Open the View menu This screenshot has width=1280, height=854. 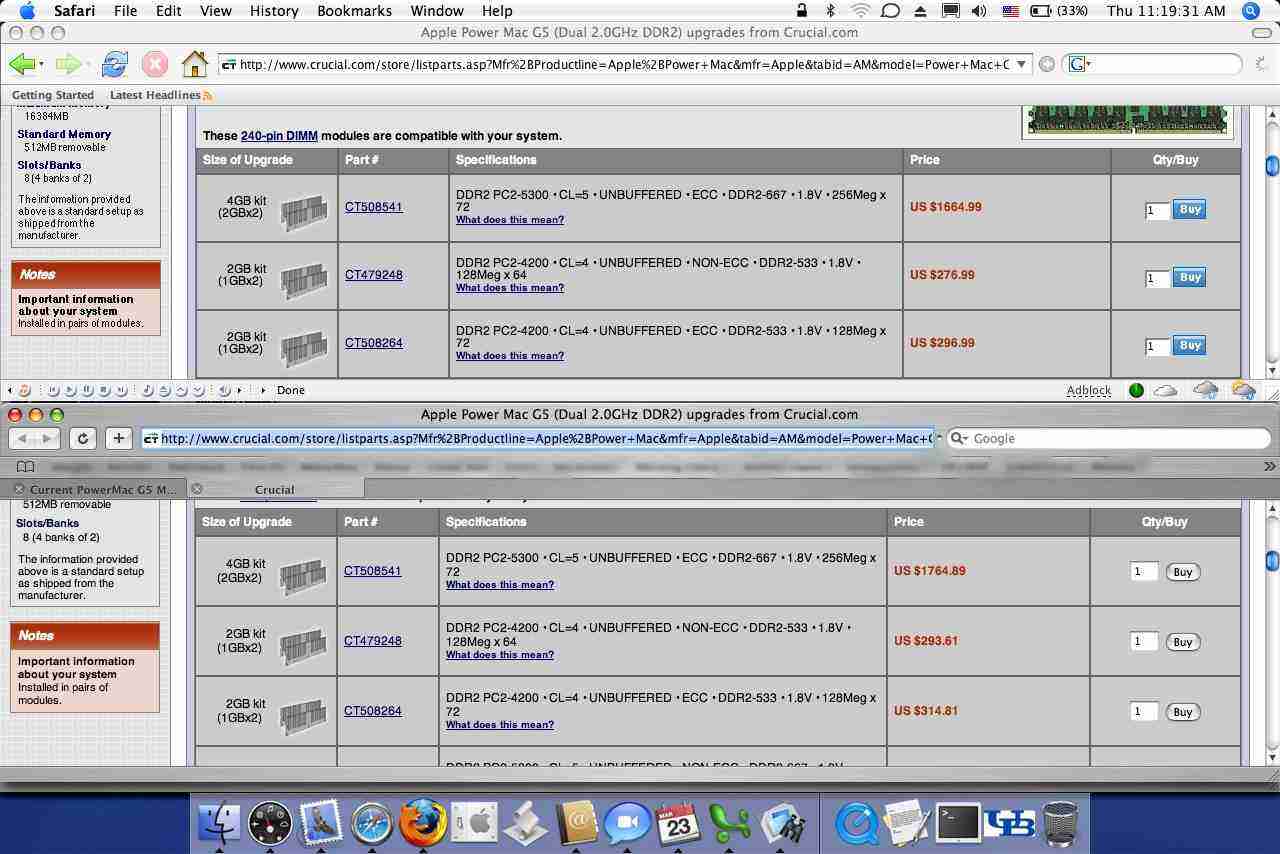[216, 11]
